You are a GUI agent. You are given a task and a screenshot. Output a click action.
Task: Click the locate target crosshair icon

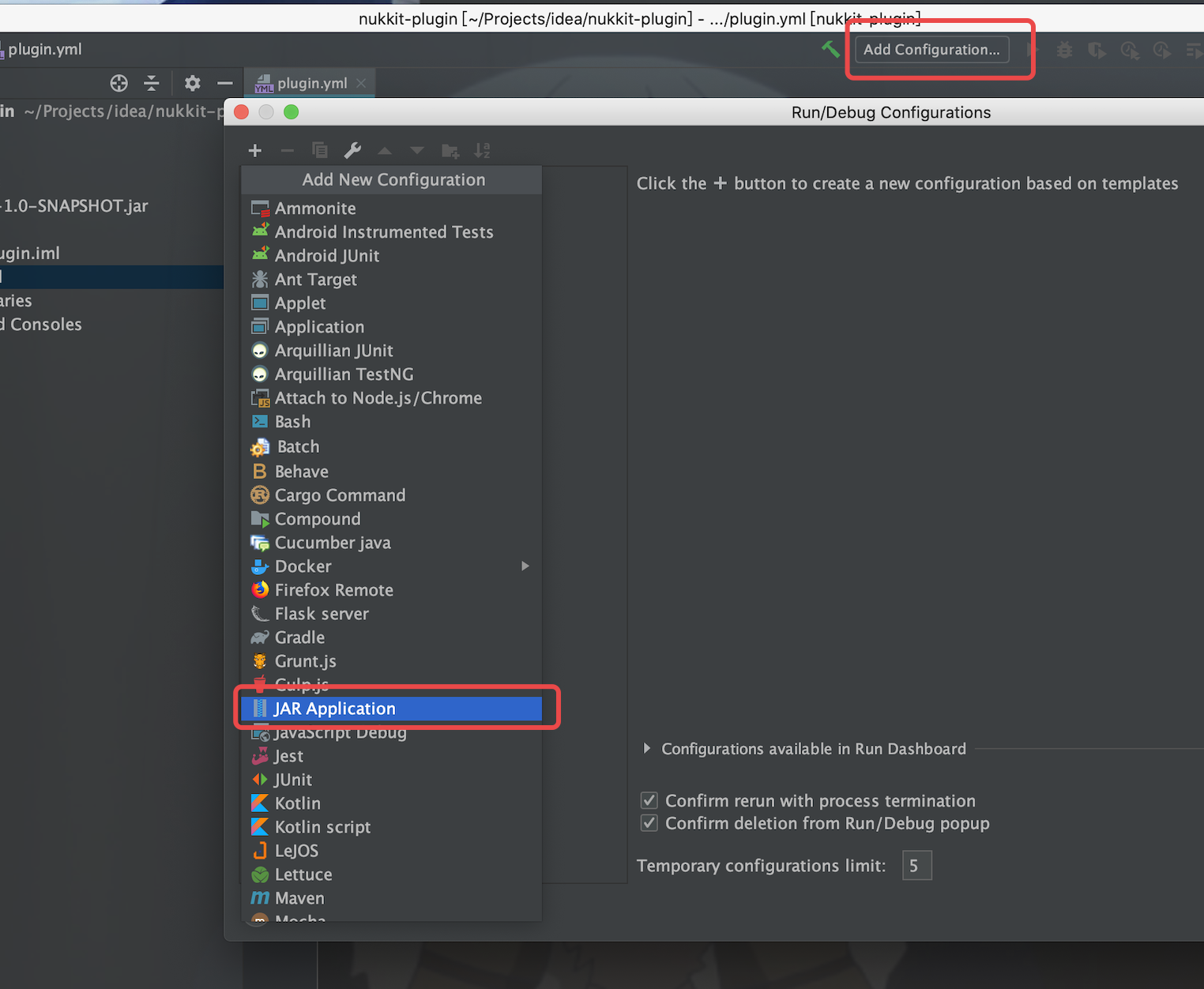pyautogui.click(x=119, y=83)
